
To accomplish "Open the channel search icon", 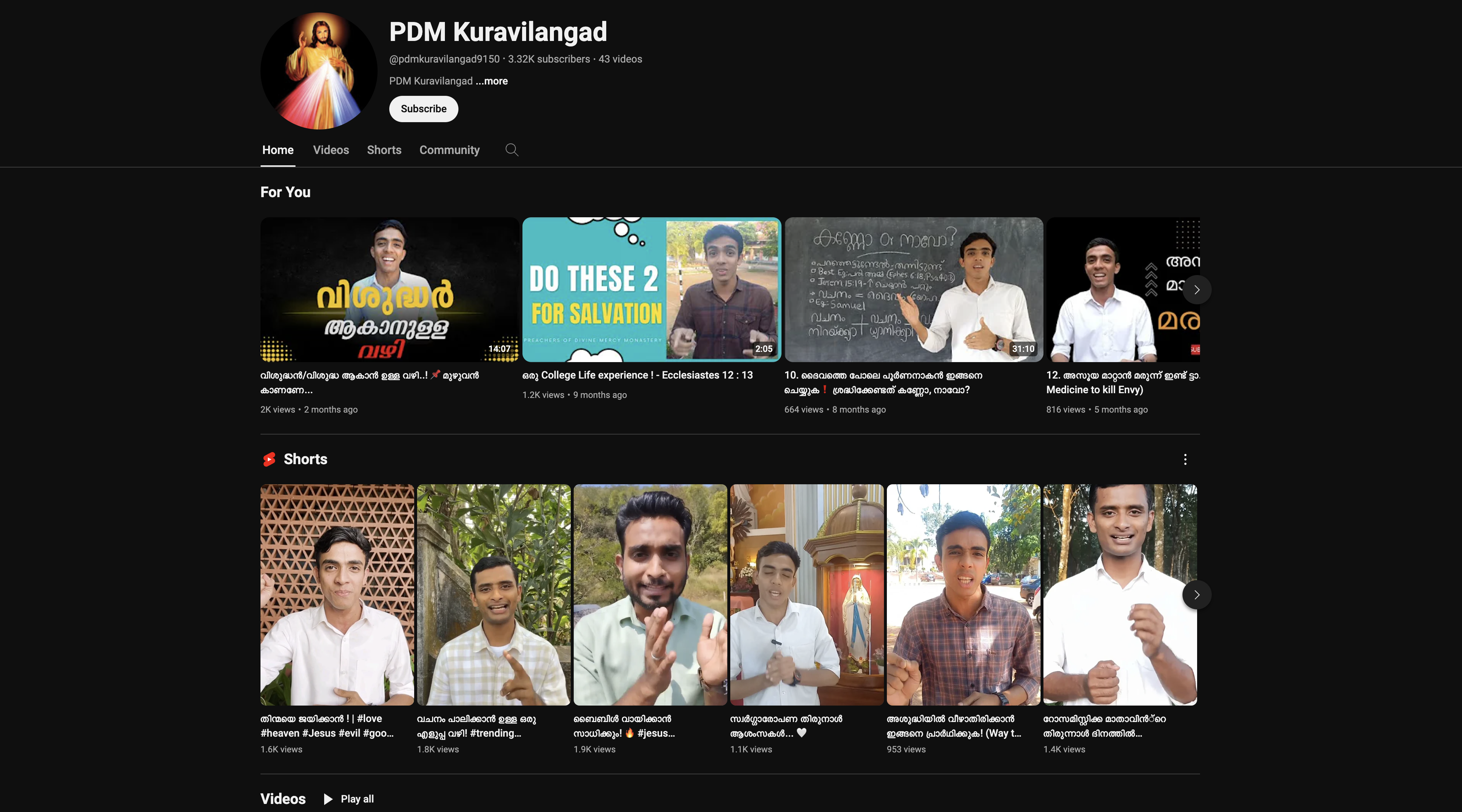I will point(511,150).
